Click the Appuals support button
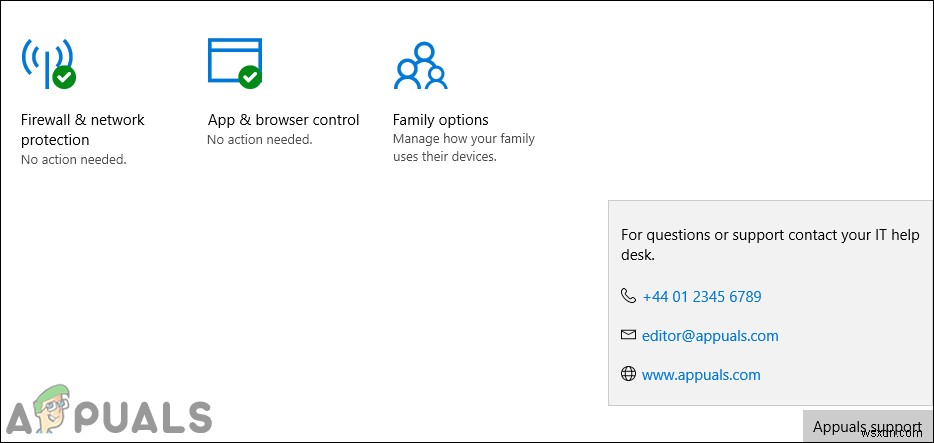This screenshot has height=443, width=934. (867, 427)
